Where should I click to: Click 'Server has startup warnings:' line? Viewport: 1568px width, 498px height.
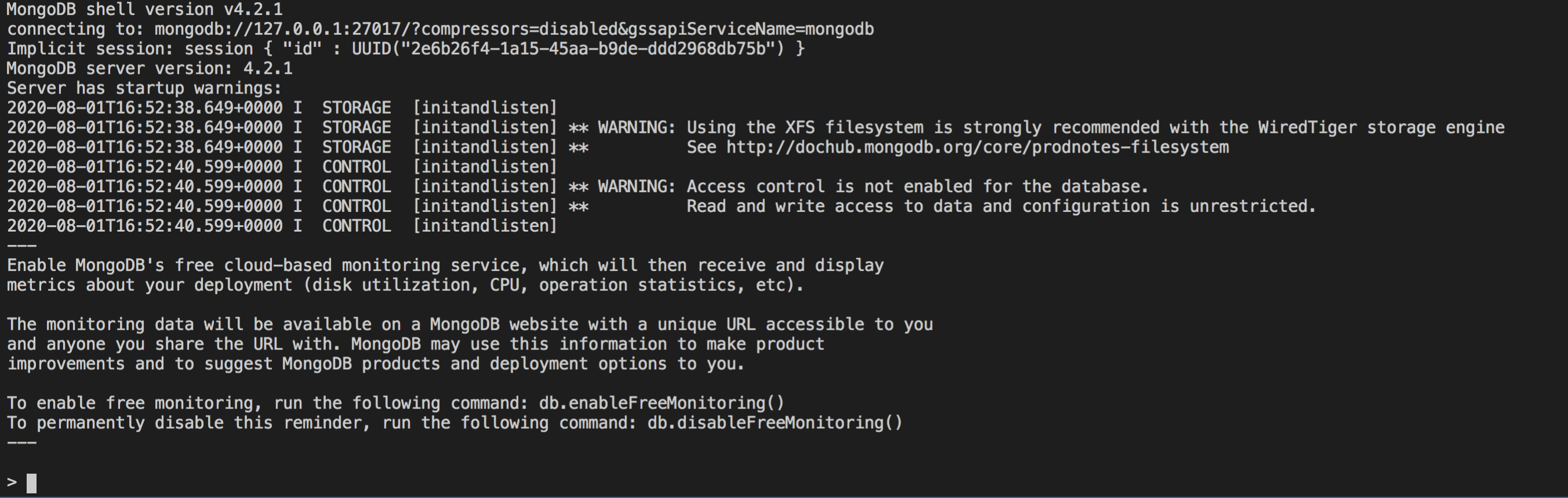tap(144, 88)
